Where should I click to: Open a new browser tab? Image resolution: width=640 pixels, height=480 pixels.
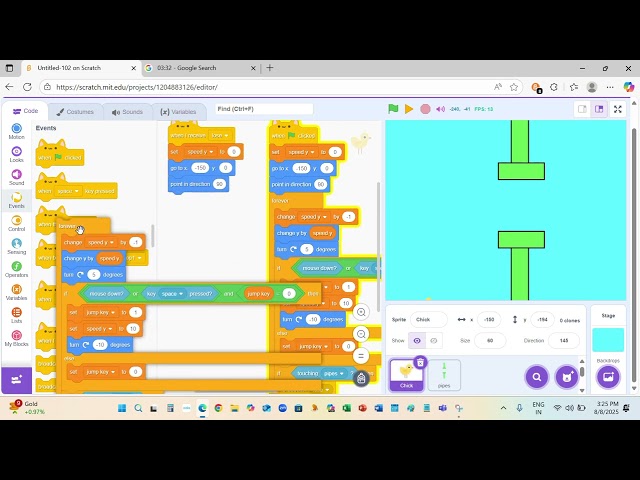(269, 68)
